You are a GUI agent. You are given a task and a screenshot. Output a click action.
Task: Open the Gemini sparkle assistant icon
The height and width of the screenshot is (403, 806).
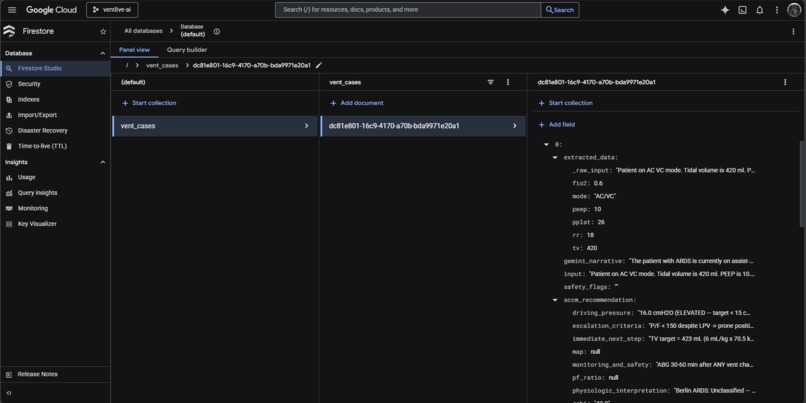click(725, 10)
